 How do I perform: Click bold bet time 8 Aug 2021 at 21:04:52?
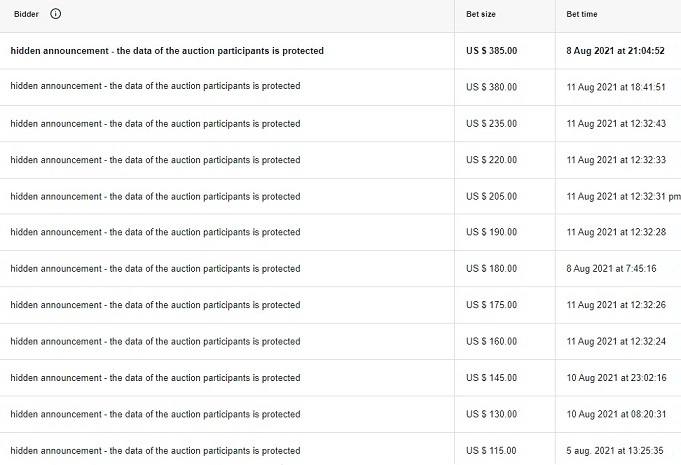(x=615, y=51)
